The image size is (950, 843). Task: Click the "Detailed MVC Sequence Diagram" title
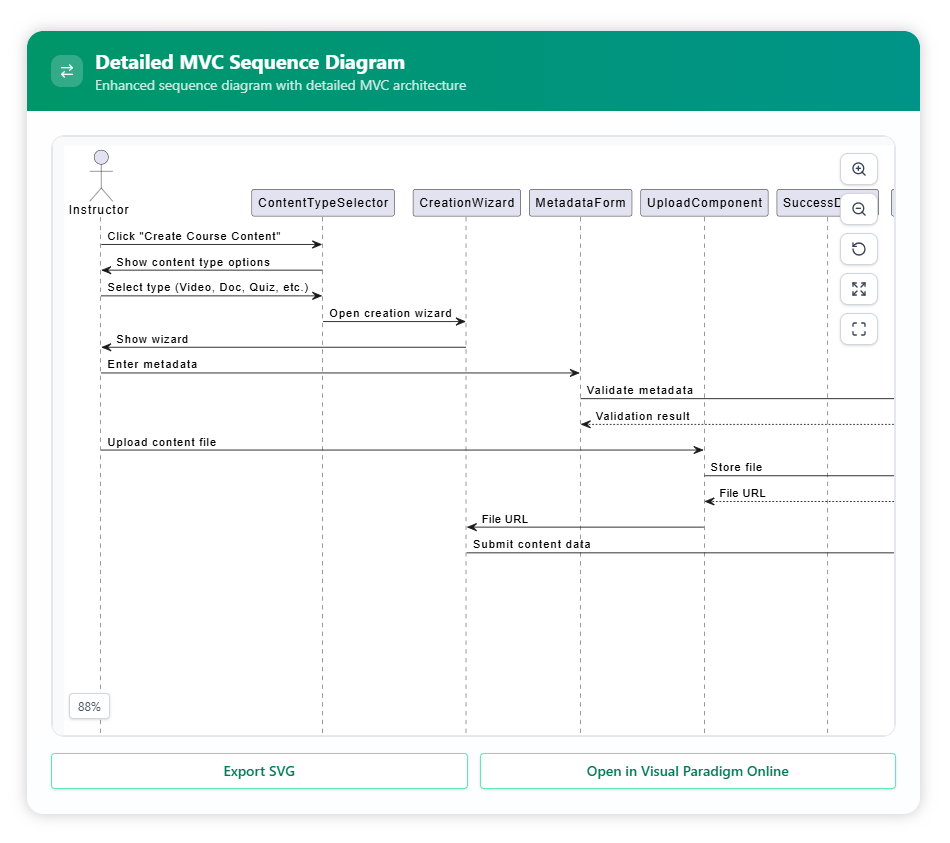click(250, 63)
